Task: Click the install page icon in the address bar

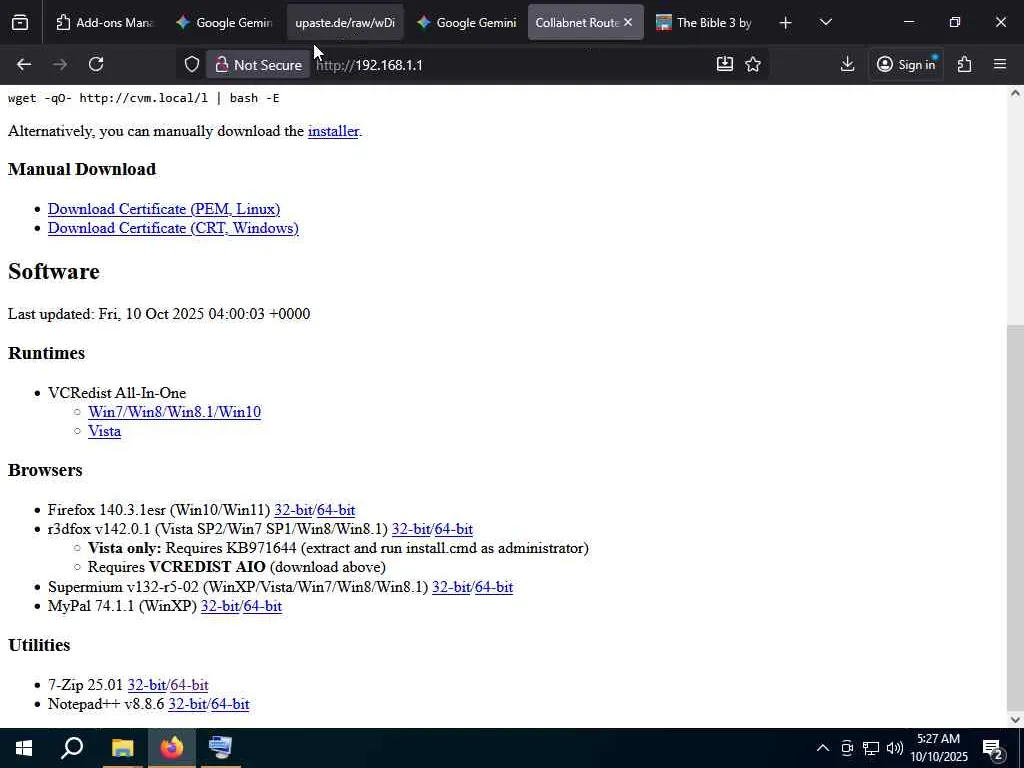Action: pyautogui.click(x=725, y=64)
